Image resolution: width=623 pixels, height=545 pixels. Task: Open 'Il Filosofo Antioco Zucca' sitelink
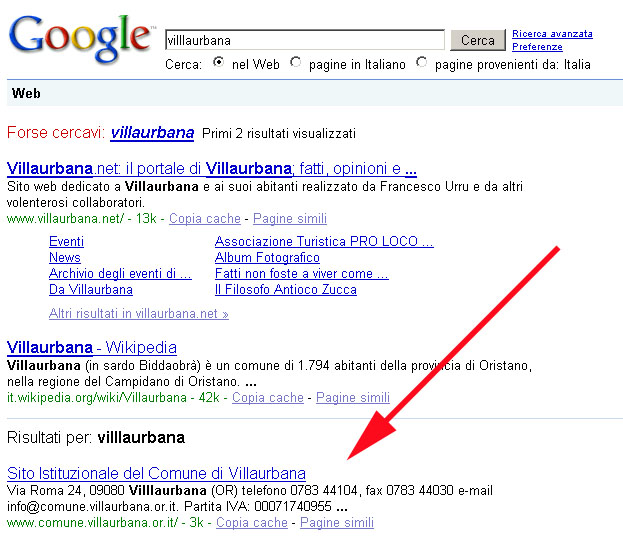click(x=286, y=289)
